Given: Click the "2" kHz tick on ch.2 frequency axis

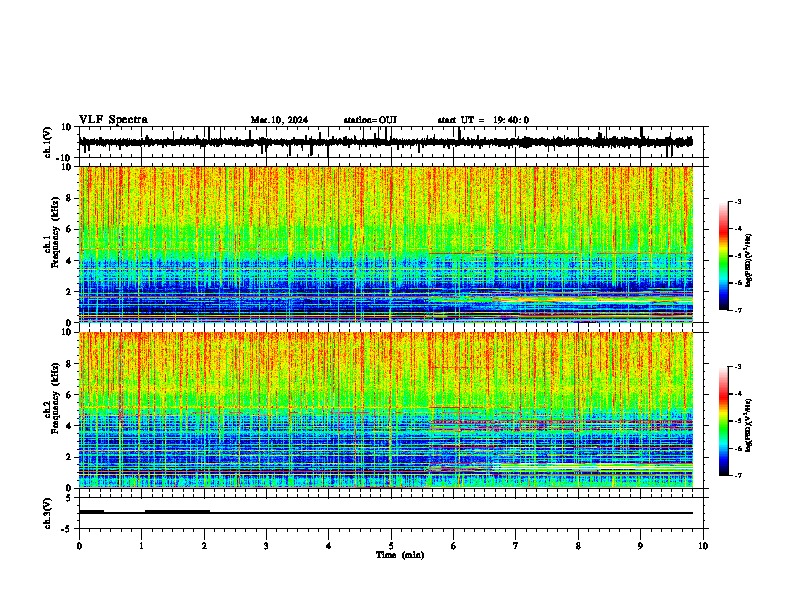Looking at the screenshot, I should click(x=69, y=457).
